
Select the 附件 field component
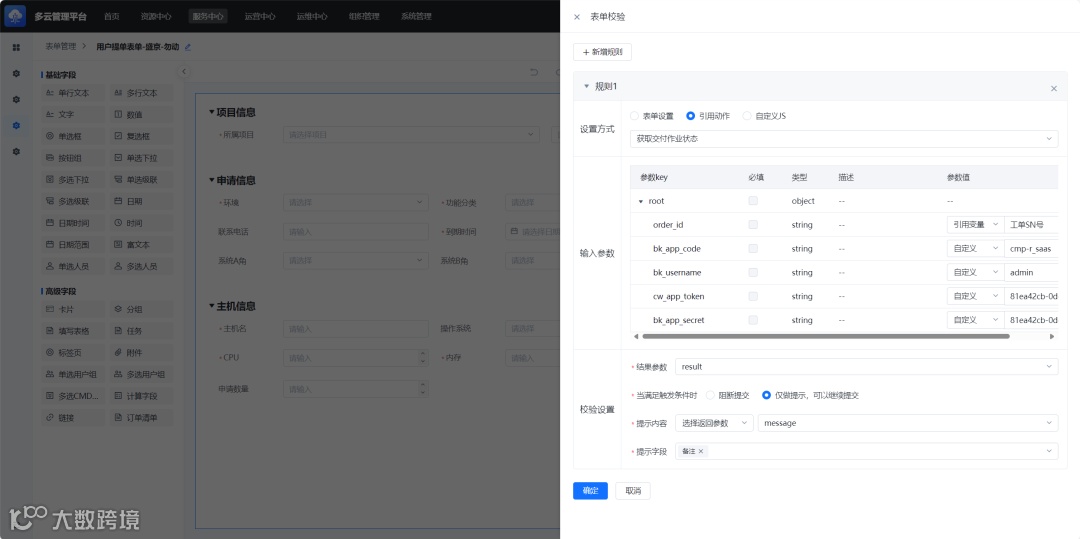point(142,352)
